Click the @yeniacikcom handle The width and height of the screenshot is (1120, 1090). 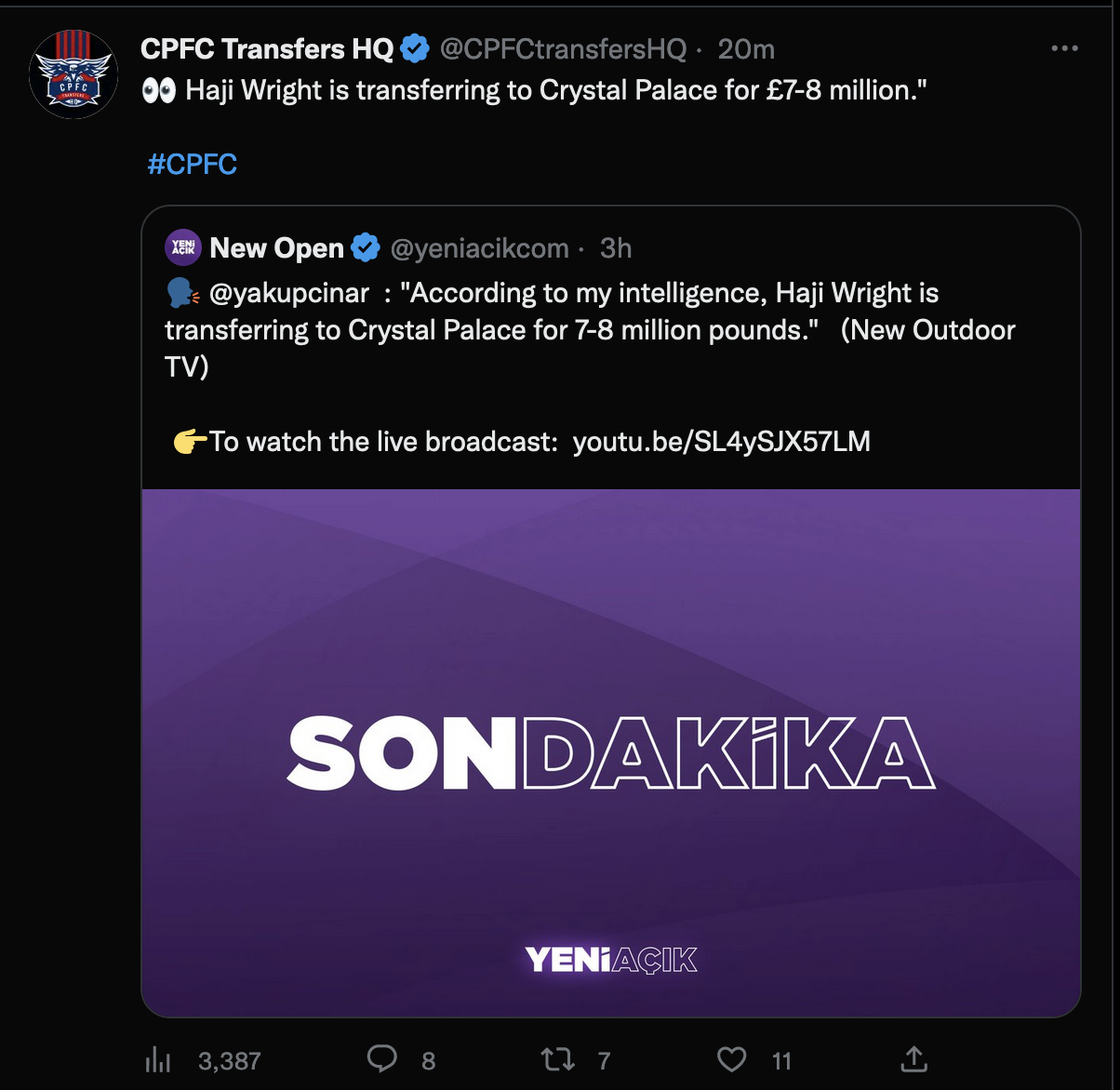pos(479,248)
